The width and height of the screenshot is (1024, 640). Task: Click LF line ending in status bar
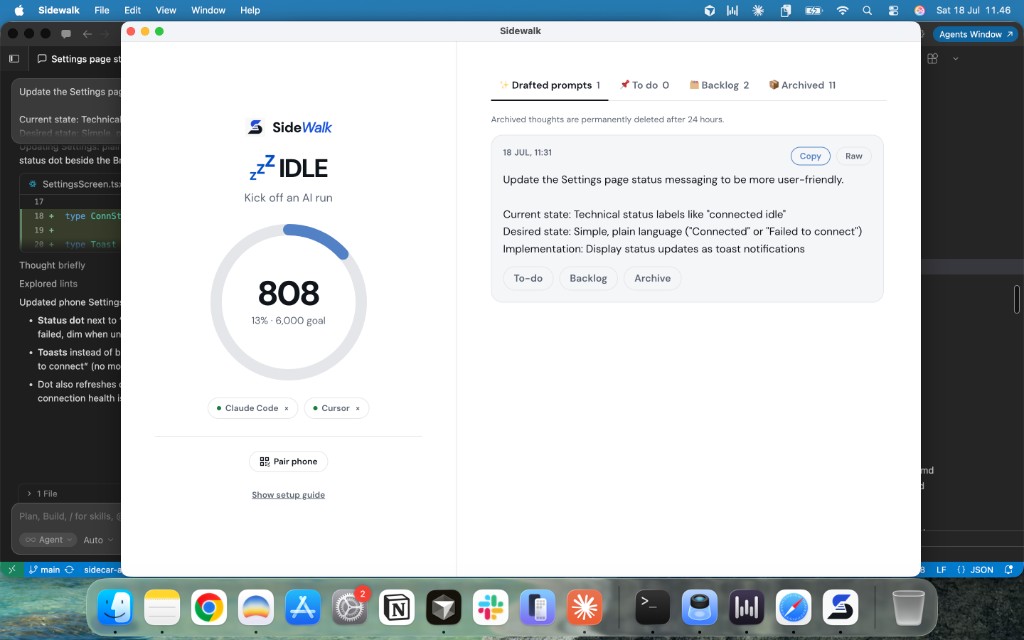click(941, 569)
